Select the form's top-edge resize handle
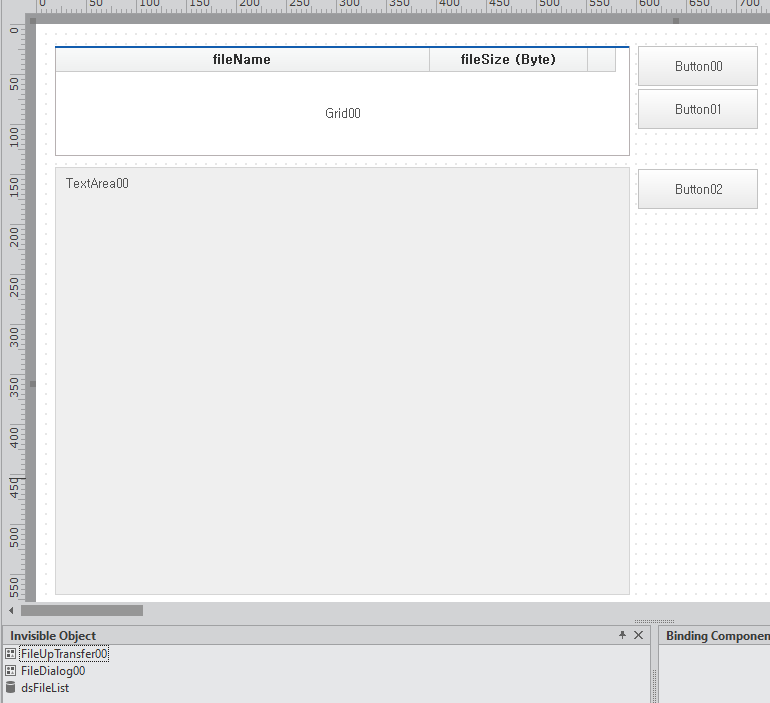 [676, 20]
